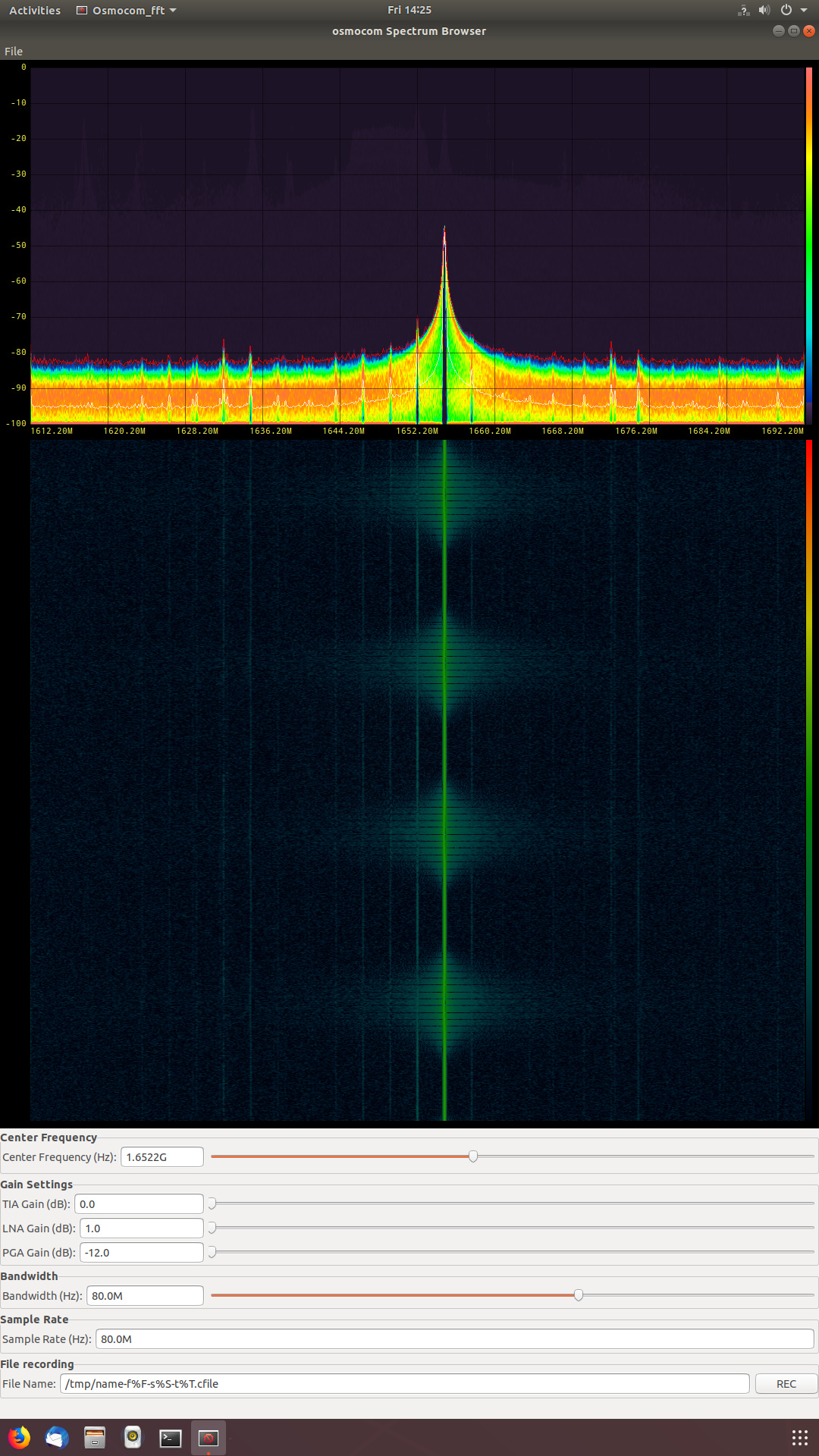Viewport: 819px width, 1456px height.
Task: Click the 1652.20M frequency axis label
Action: tap(417, 431)
